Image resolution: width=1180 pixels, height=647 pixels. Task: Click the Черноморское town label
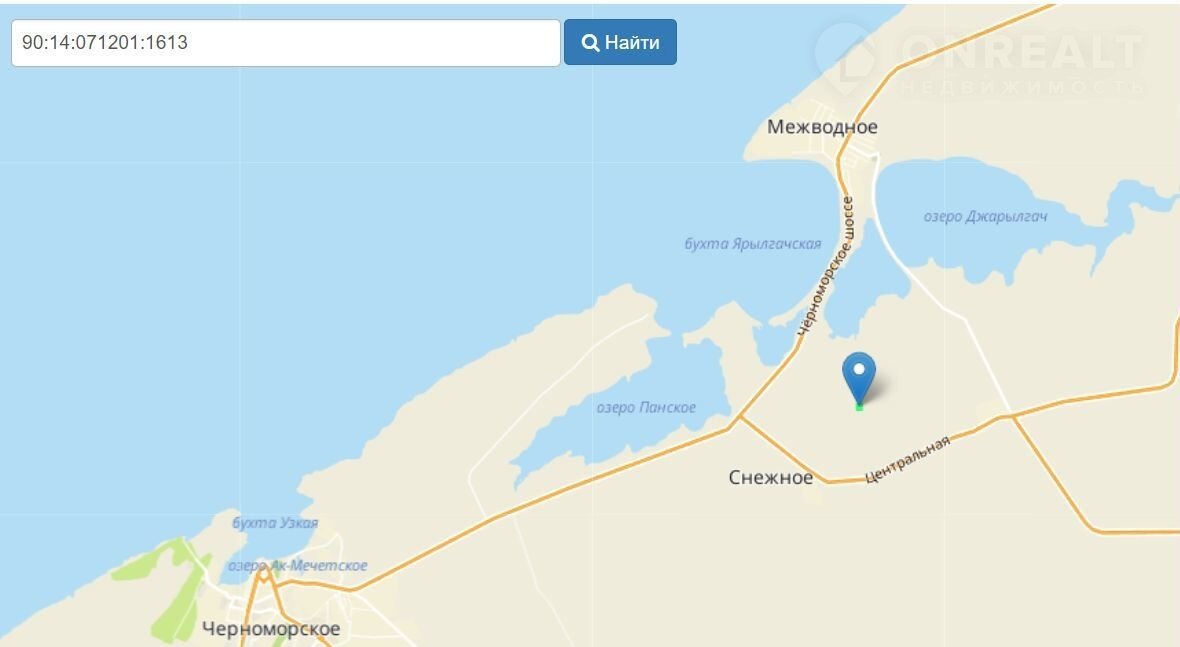(x=271, y=629)
